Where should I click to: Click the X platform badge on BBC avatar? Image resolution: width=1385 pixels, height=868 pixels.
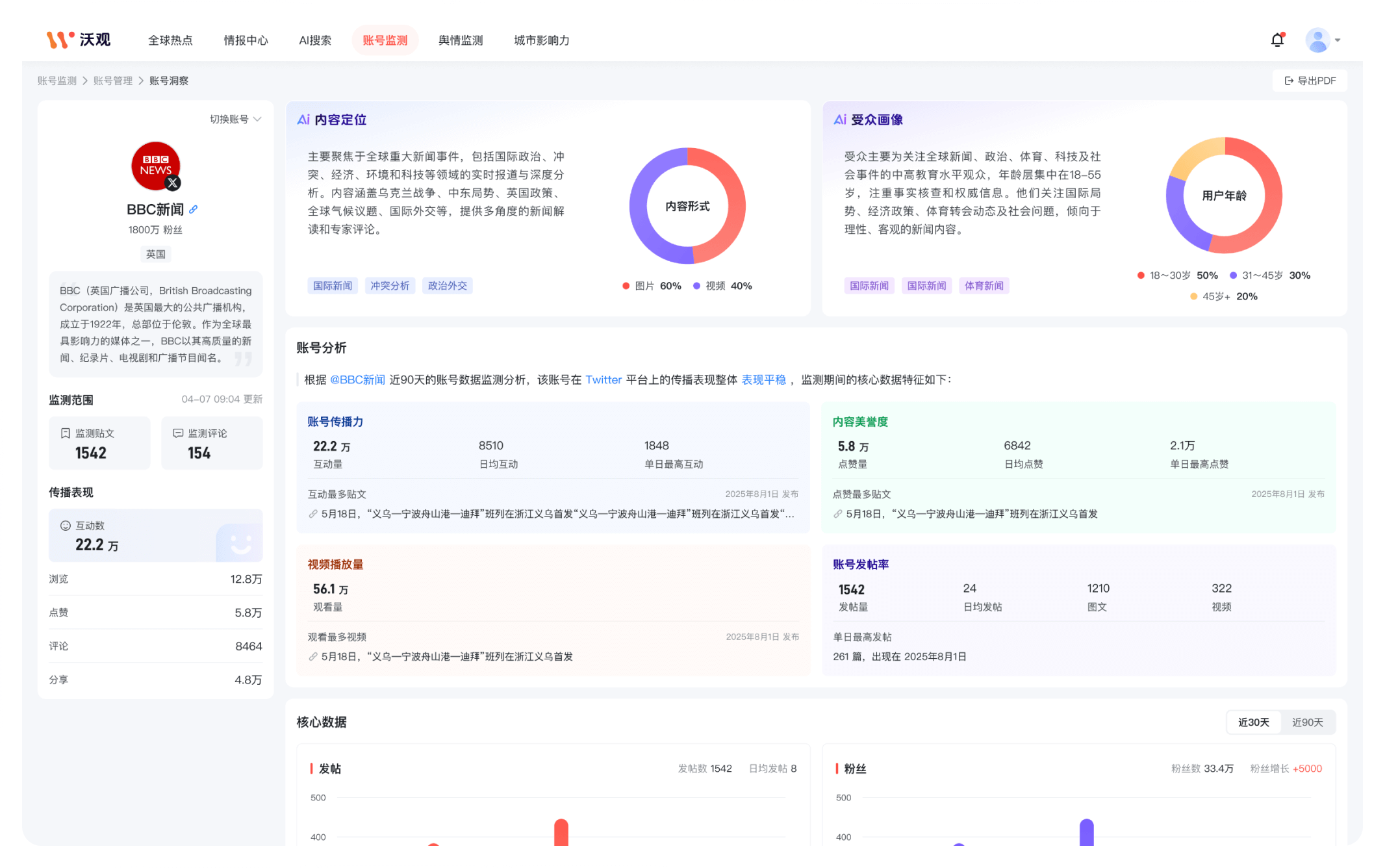[x=173, y=183]
